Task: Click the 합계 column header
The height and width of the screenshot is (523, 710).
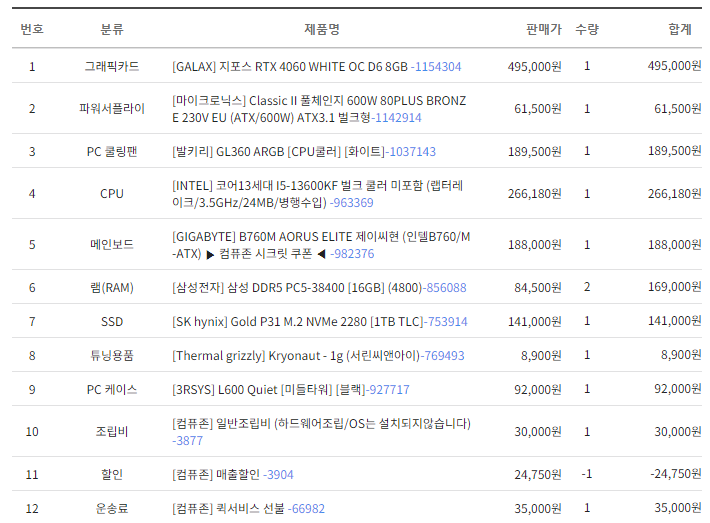Action: (680, 29)
